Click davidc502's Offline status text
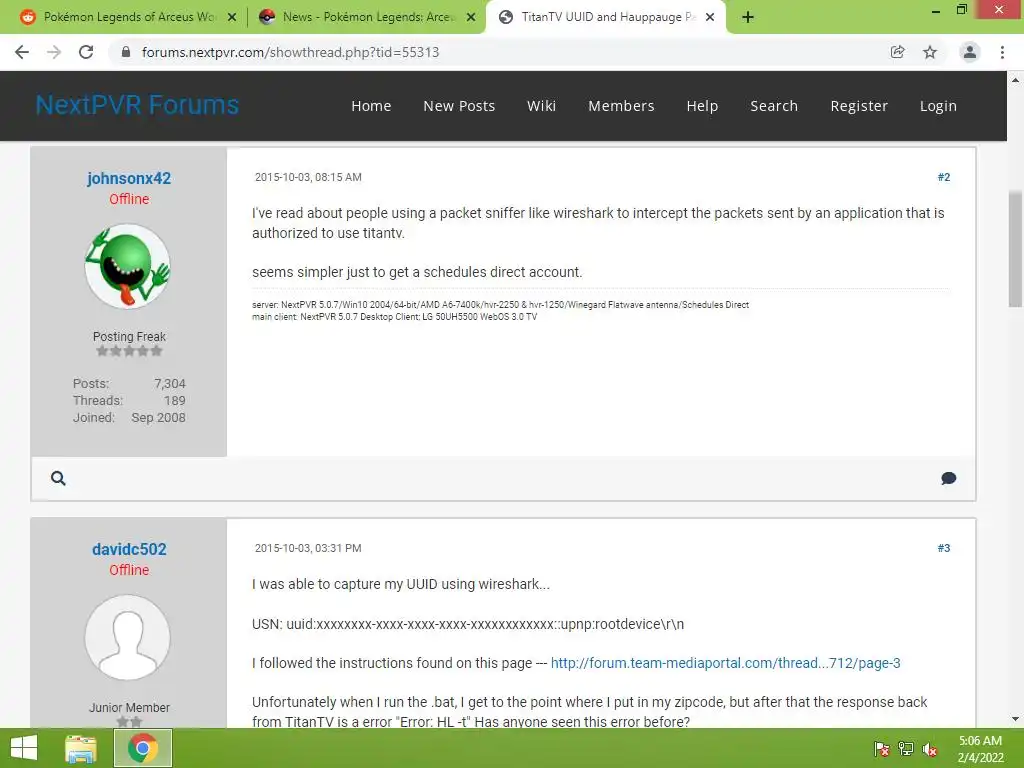Image resolution: width=1024 pixels, height=768 pixels. (x=129, y=570)
